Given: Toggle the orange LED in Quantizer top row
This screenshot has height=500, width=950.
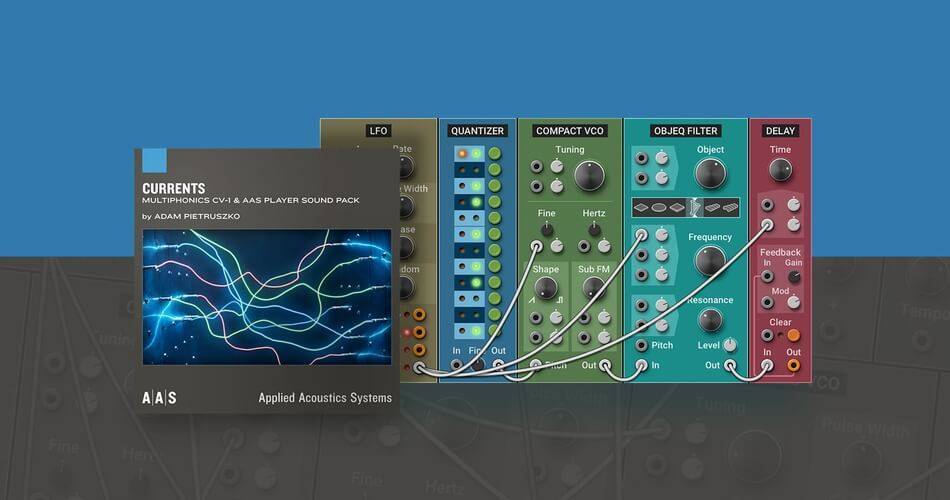Looking at the screenshot, I should click(462, 153).
